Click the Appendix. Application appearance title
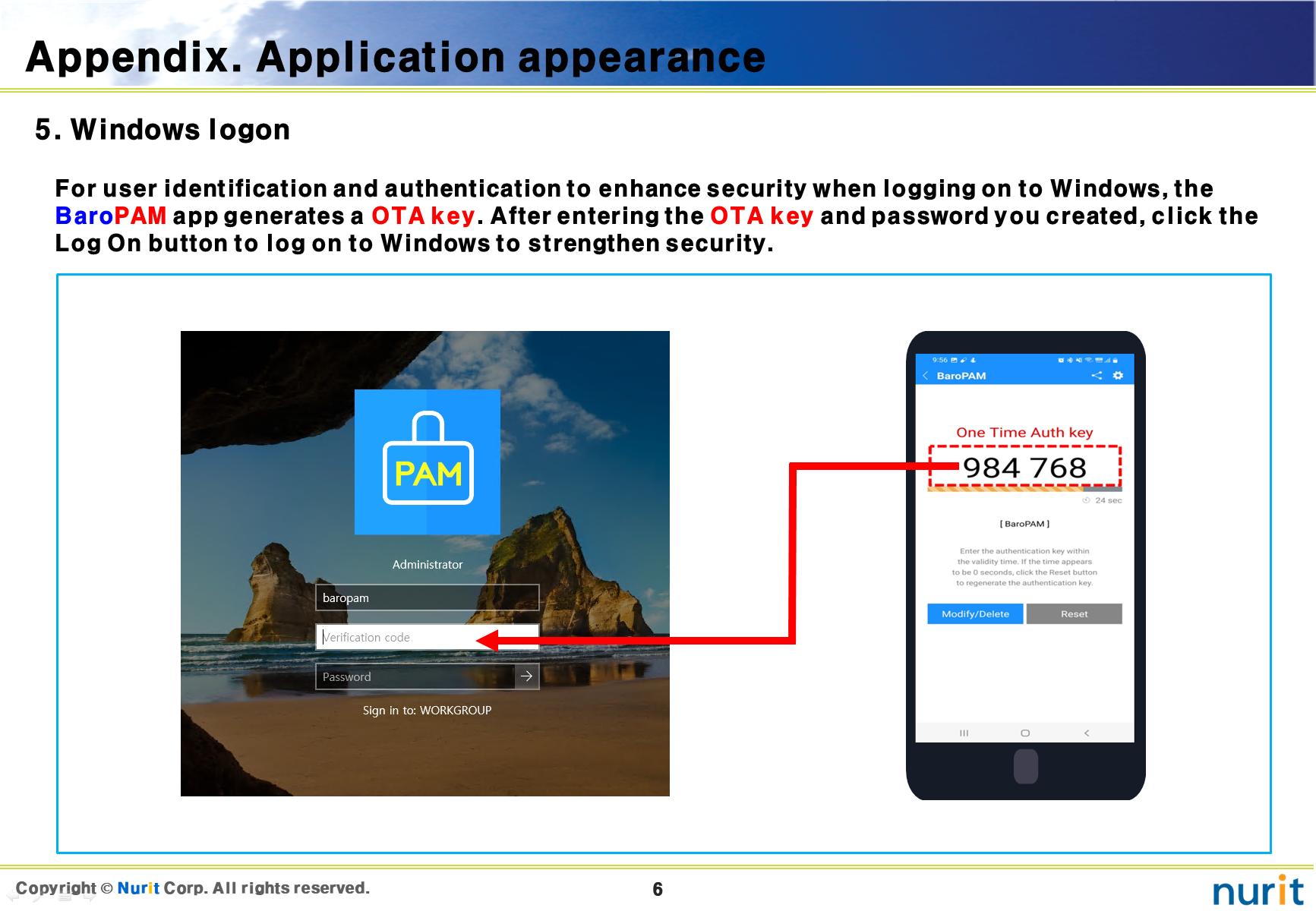This screenshot has width=1316, height=911. pyautogui.click(x=396, y=58)
